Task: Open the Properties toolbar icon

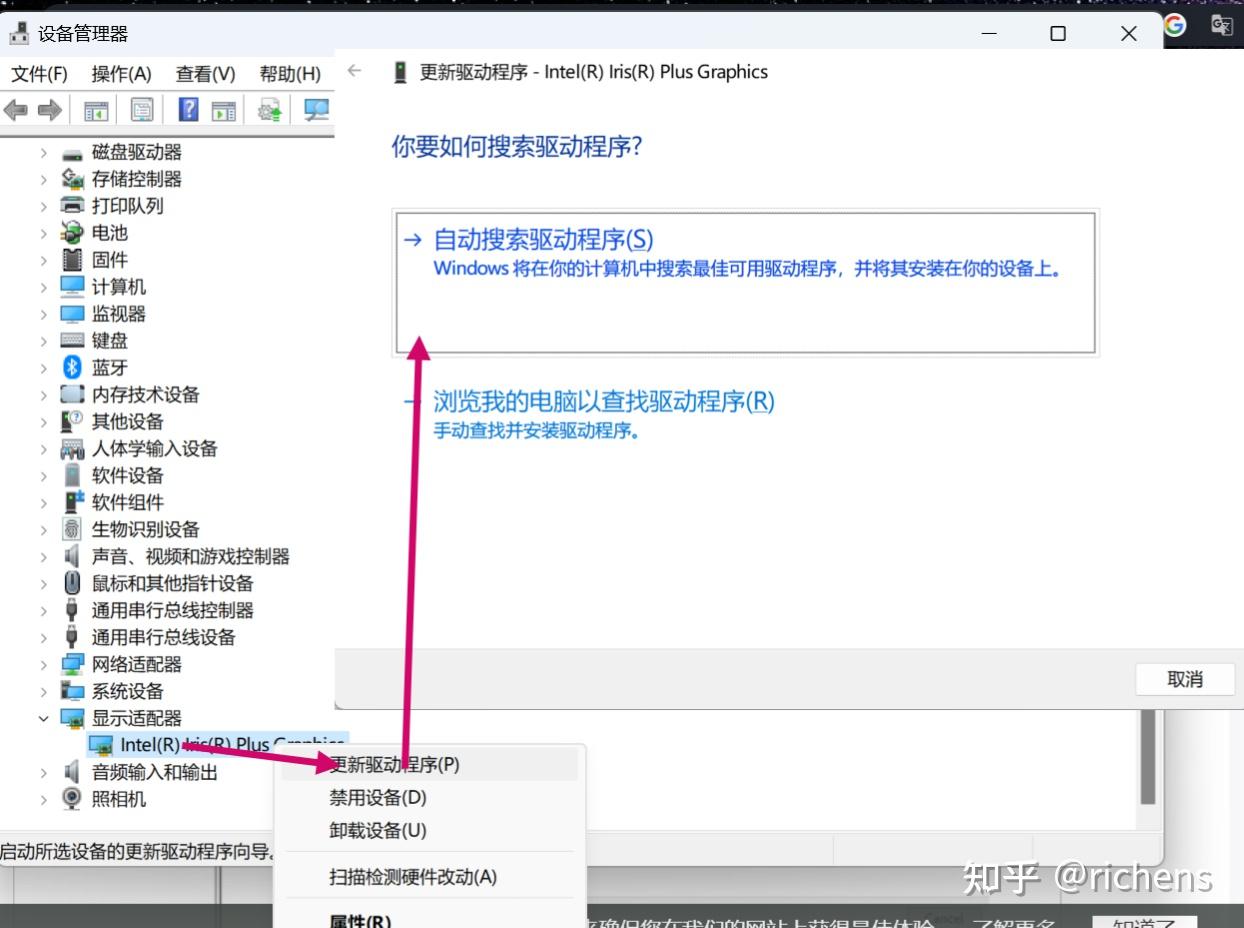Action: pyautogui.click(x=143, y=110)
